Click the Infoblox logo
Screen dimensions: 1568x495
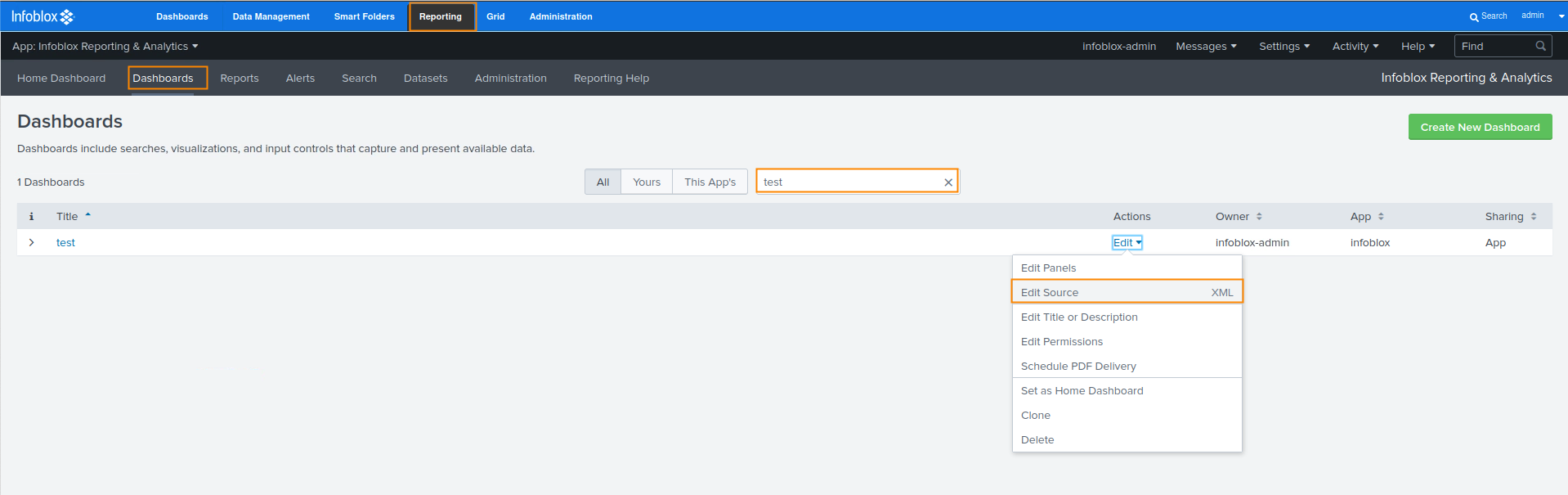pos(43,16)
